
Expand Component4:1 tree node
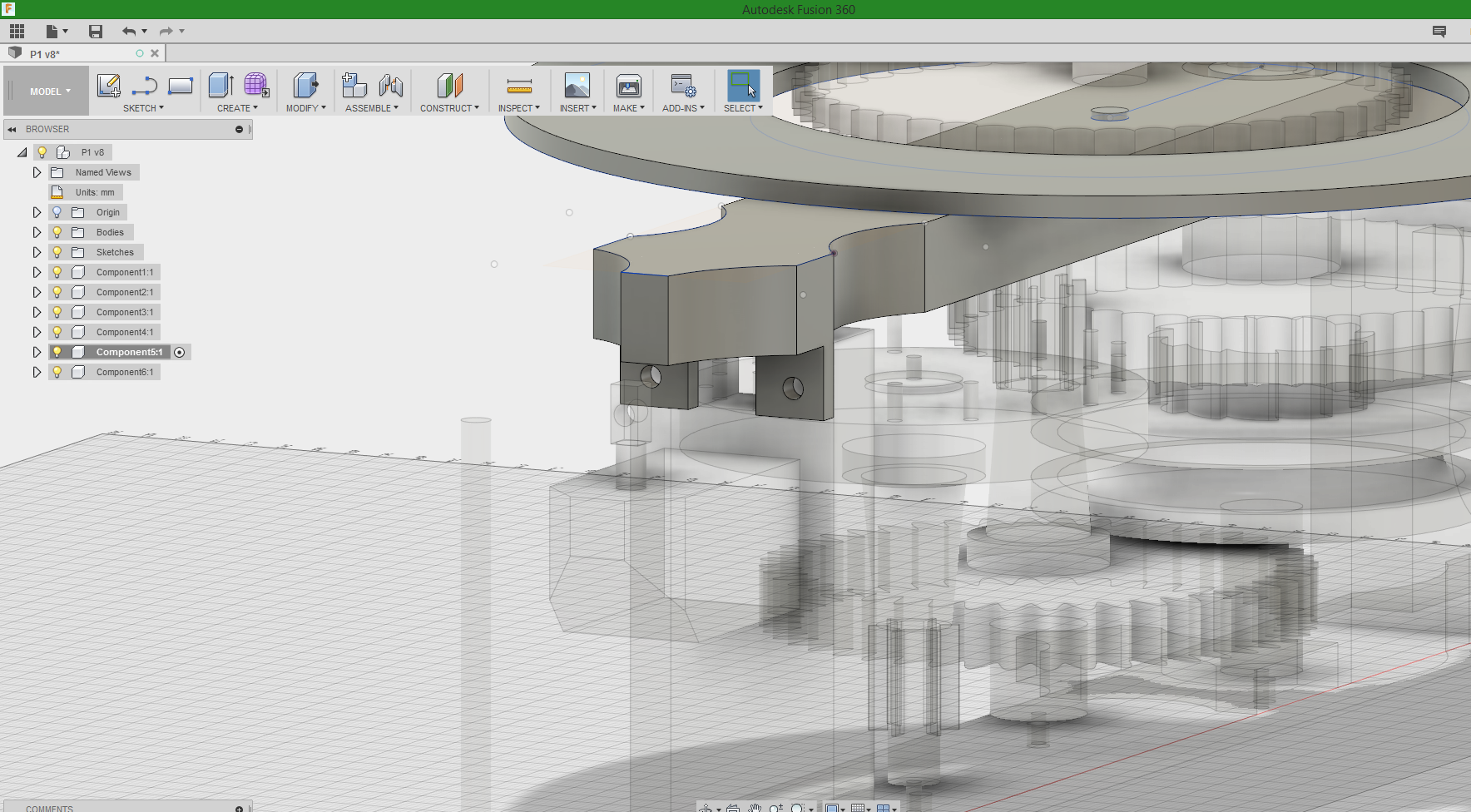37,332
